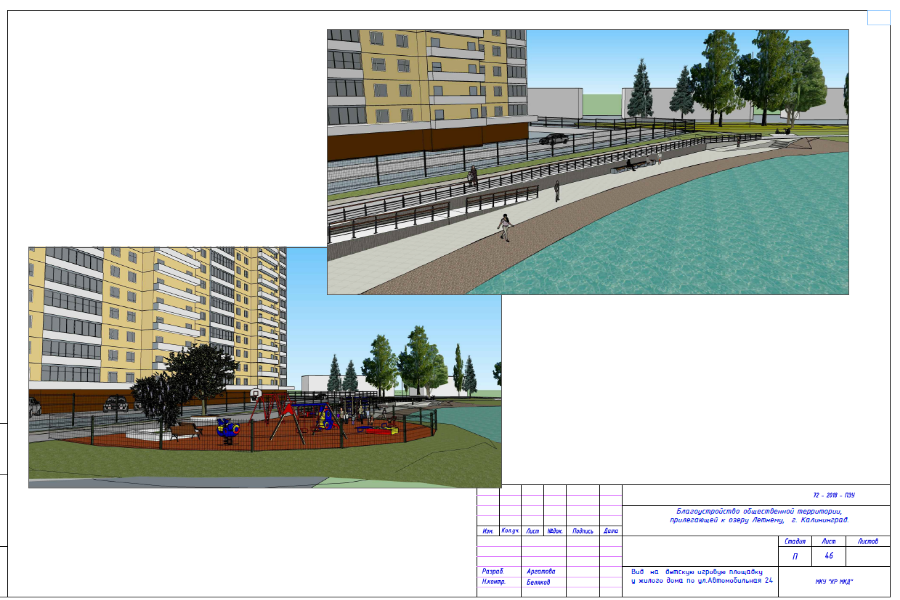Select the Изм. column header
Viewport: 900px width, 600px height.
[487, 531]
